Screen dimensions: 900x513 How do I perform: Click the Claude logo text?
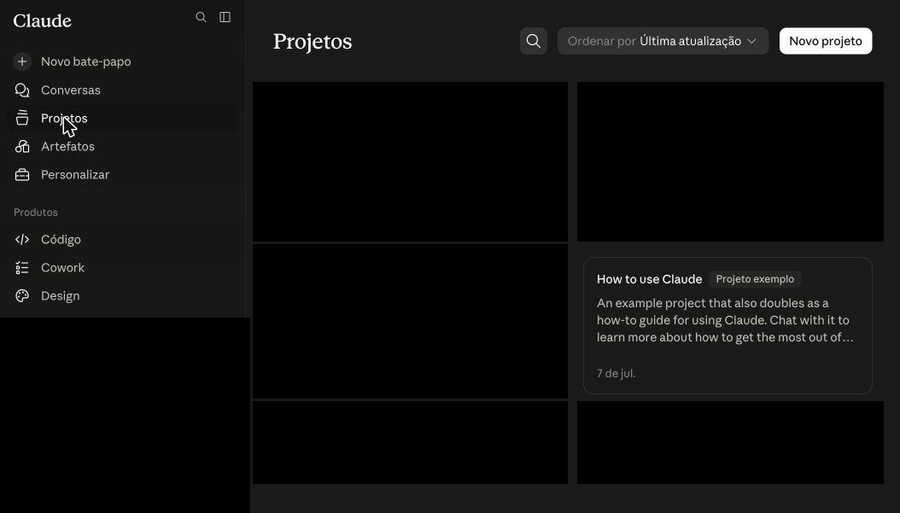pos(42,21)
